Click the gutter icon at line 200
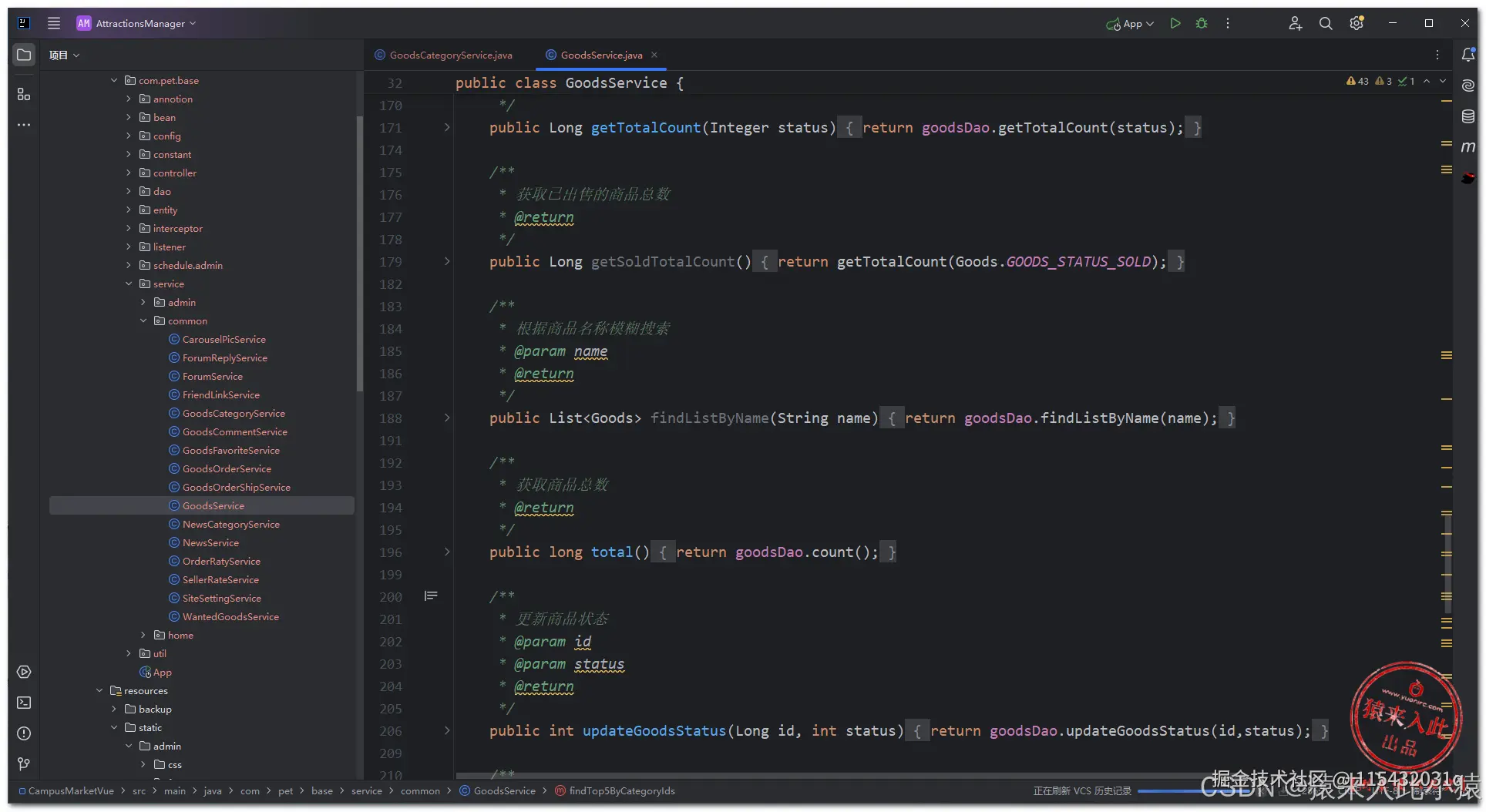Screen dimensions: 1486x812 [x=431, y=596]
